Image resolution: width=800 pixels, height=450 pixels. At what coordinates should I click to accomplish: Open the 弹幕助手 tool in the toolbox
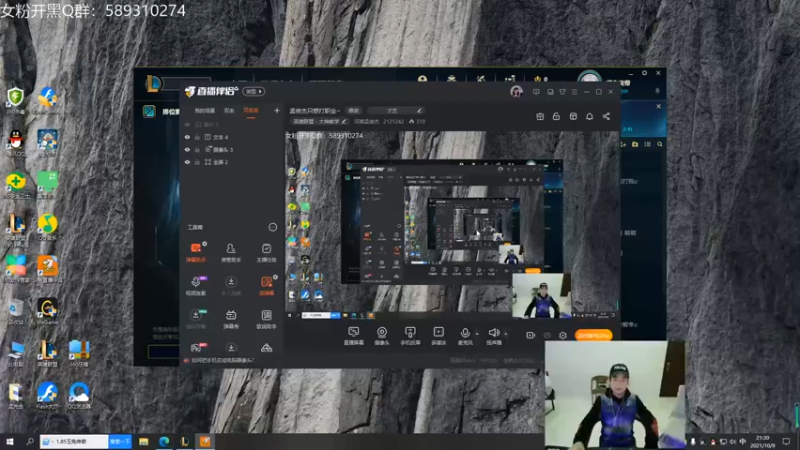(196, 252)
